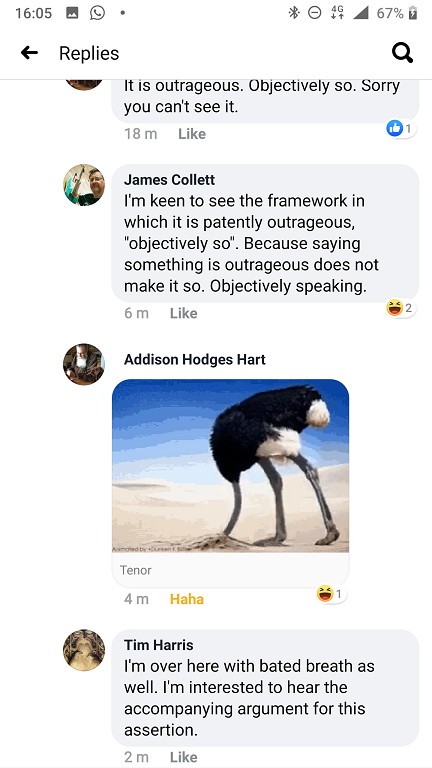Like the comment posted 18 m ago

[x=192, y=134]
